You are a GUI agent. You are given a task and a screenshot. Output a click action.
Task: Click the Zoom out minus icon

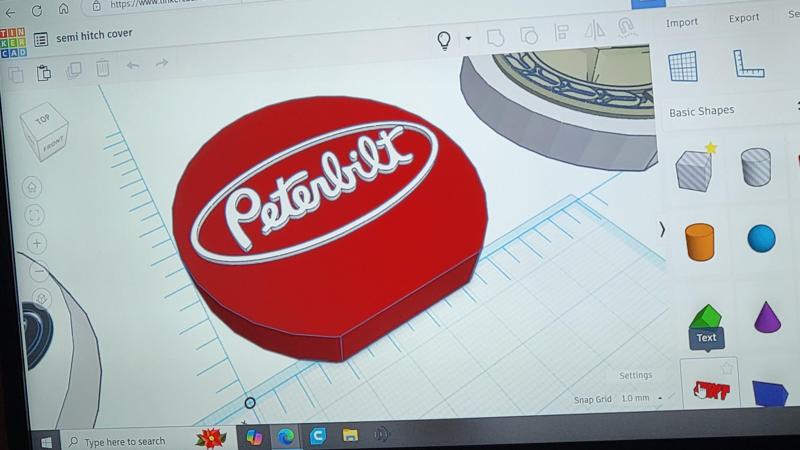coord(39,271)
